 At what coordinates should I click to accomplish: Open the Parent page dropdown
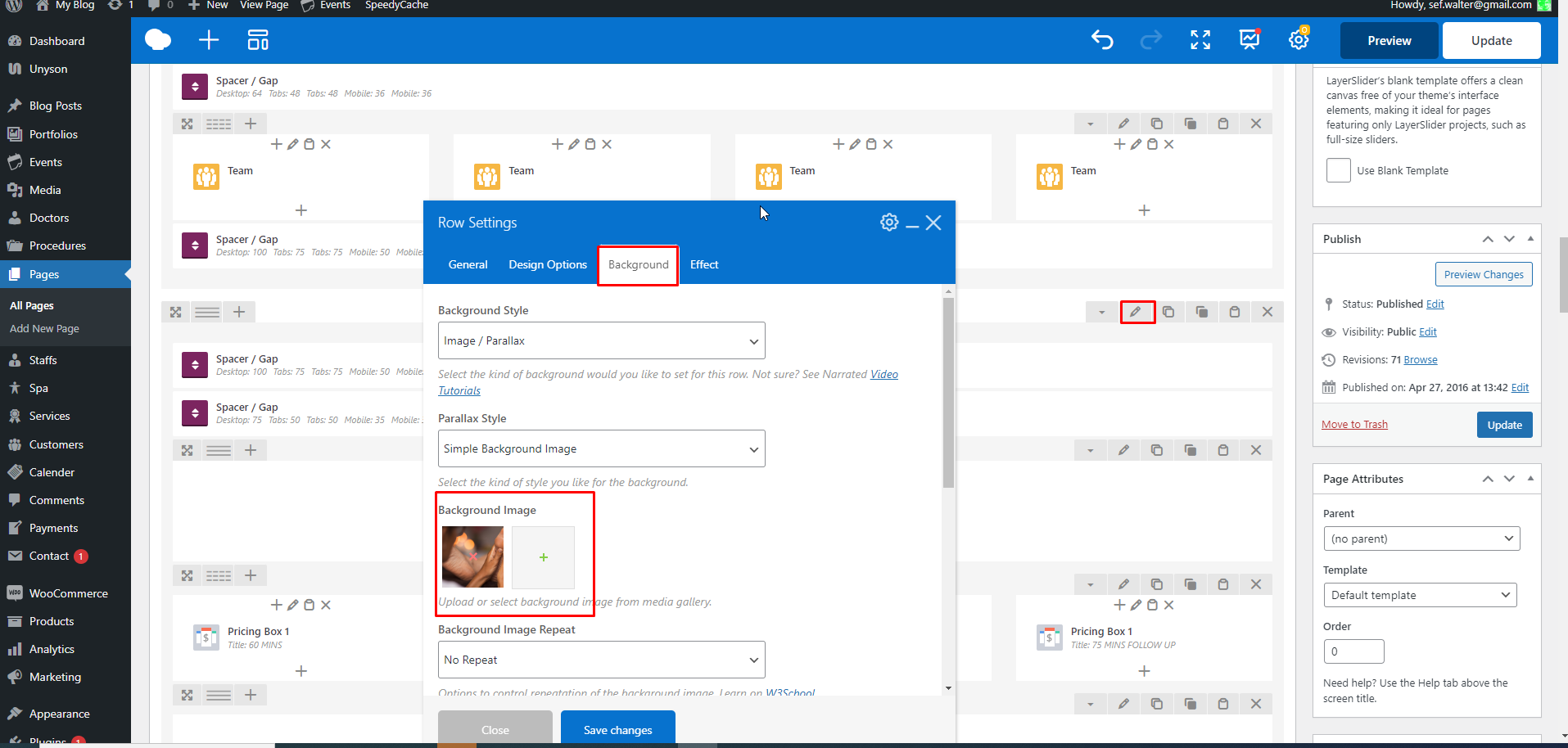click(1421, 538)
